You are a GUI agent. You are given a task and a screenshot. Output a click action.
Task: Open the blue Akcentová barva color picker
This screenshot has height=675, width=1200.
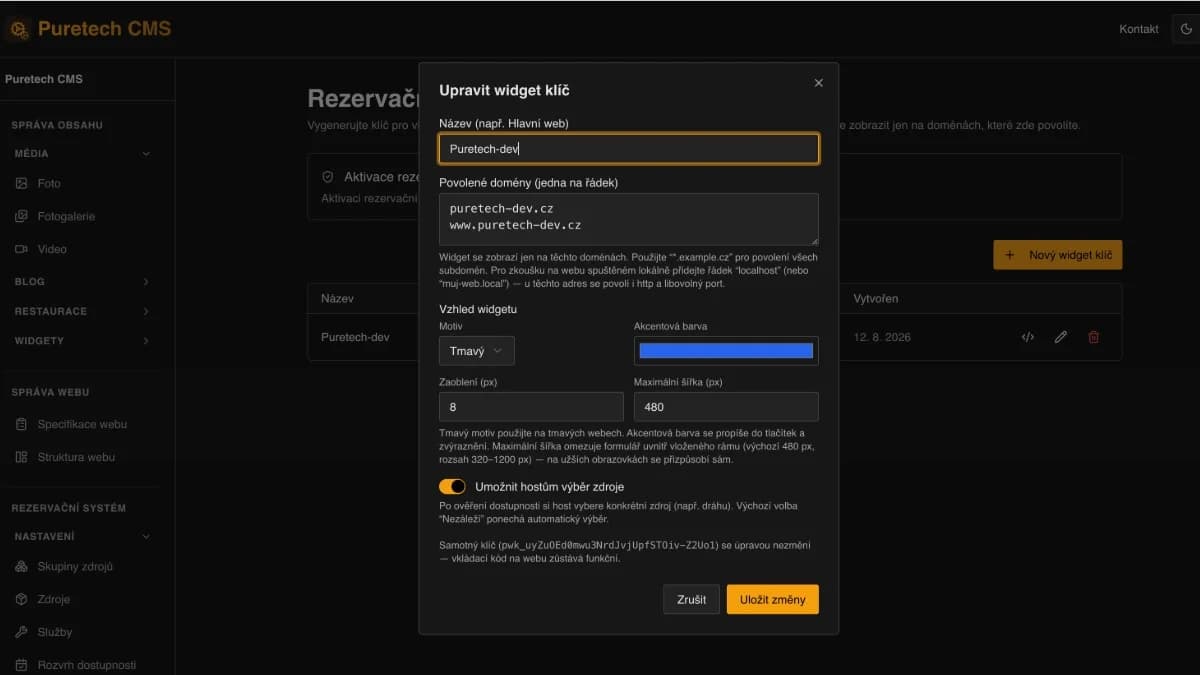(x=726, y=351)
